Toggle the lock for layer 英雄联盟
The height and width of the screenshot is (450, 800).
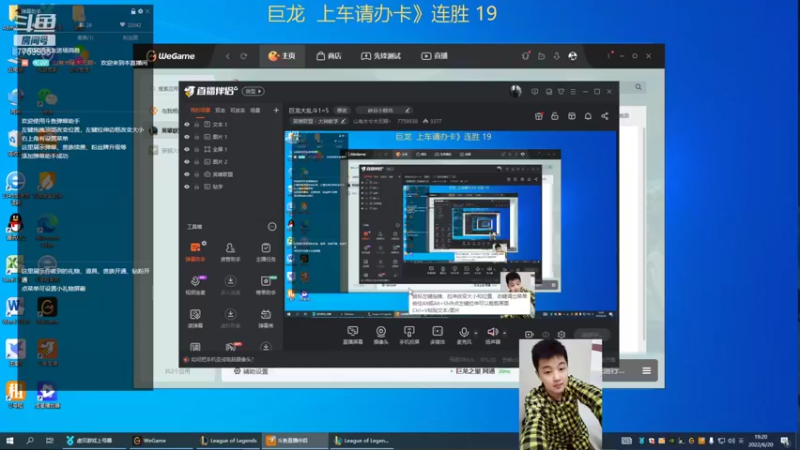pyautogui.click(x=196, y=174)
